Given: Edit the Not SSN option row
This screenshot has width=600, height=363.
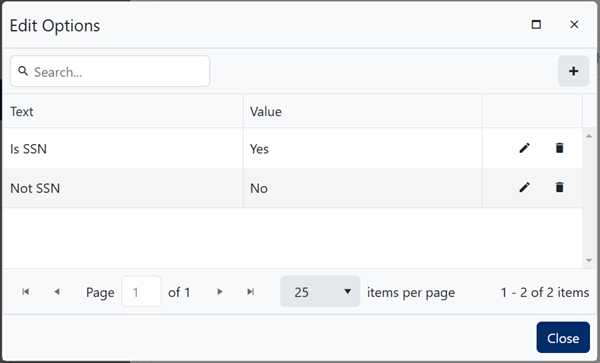Looking at the screenshot, I should click(524, 187).
